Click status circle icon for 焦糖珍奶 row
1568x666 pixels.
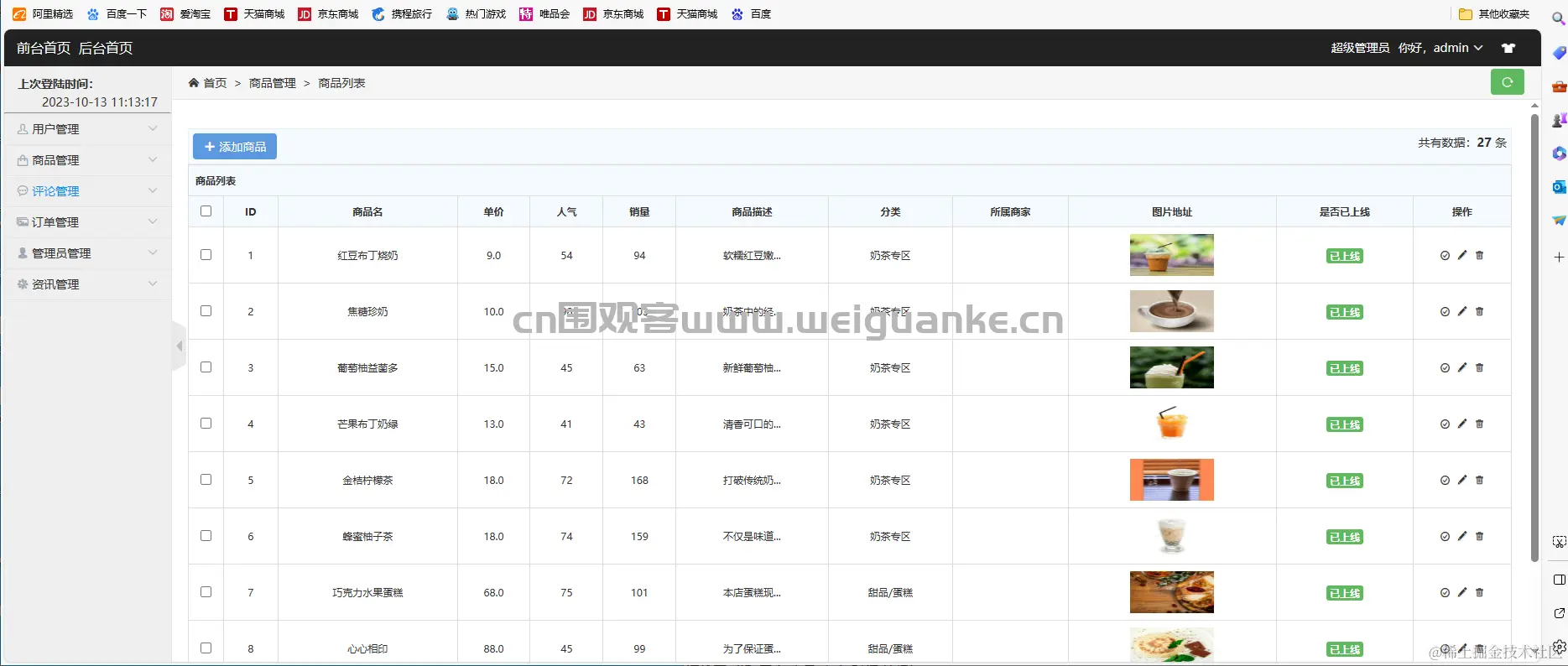(1445, 312)
